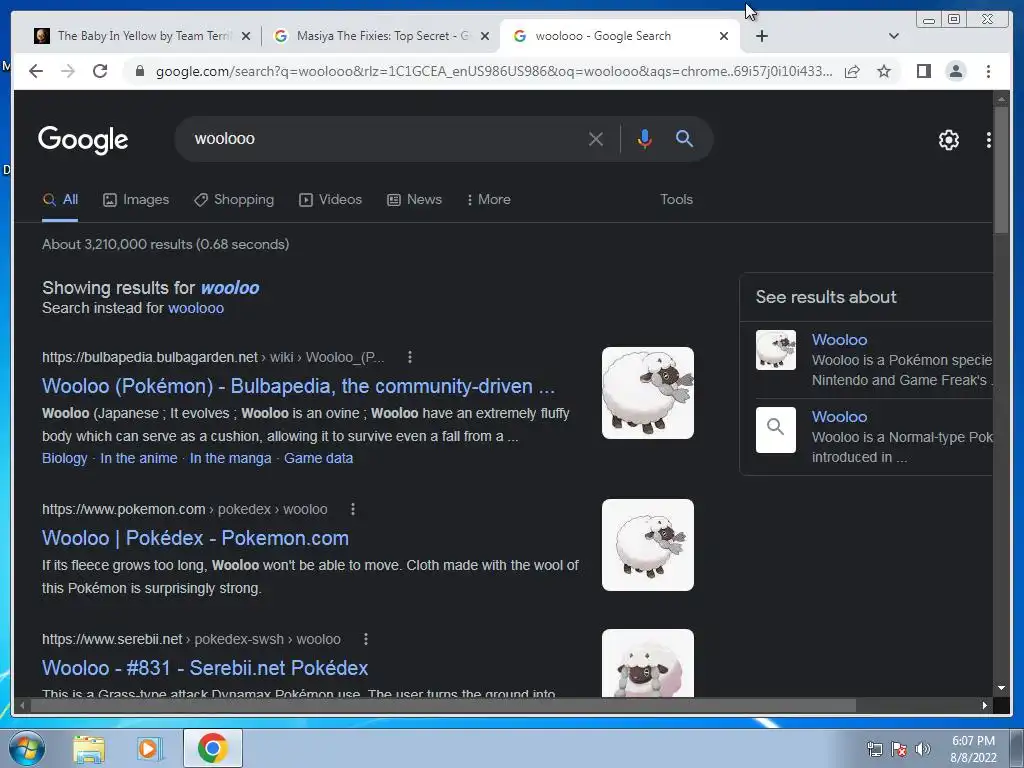Click Wooloo thumbnail in side panel
The width and height of the screenshot is (1024, 768).
tap(776, 350)
